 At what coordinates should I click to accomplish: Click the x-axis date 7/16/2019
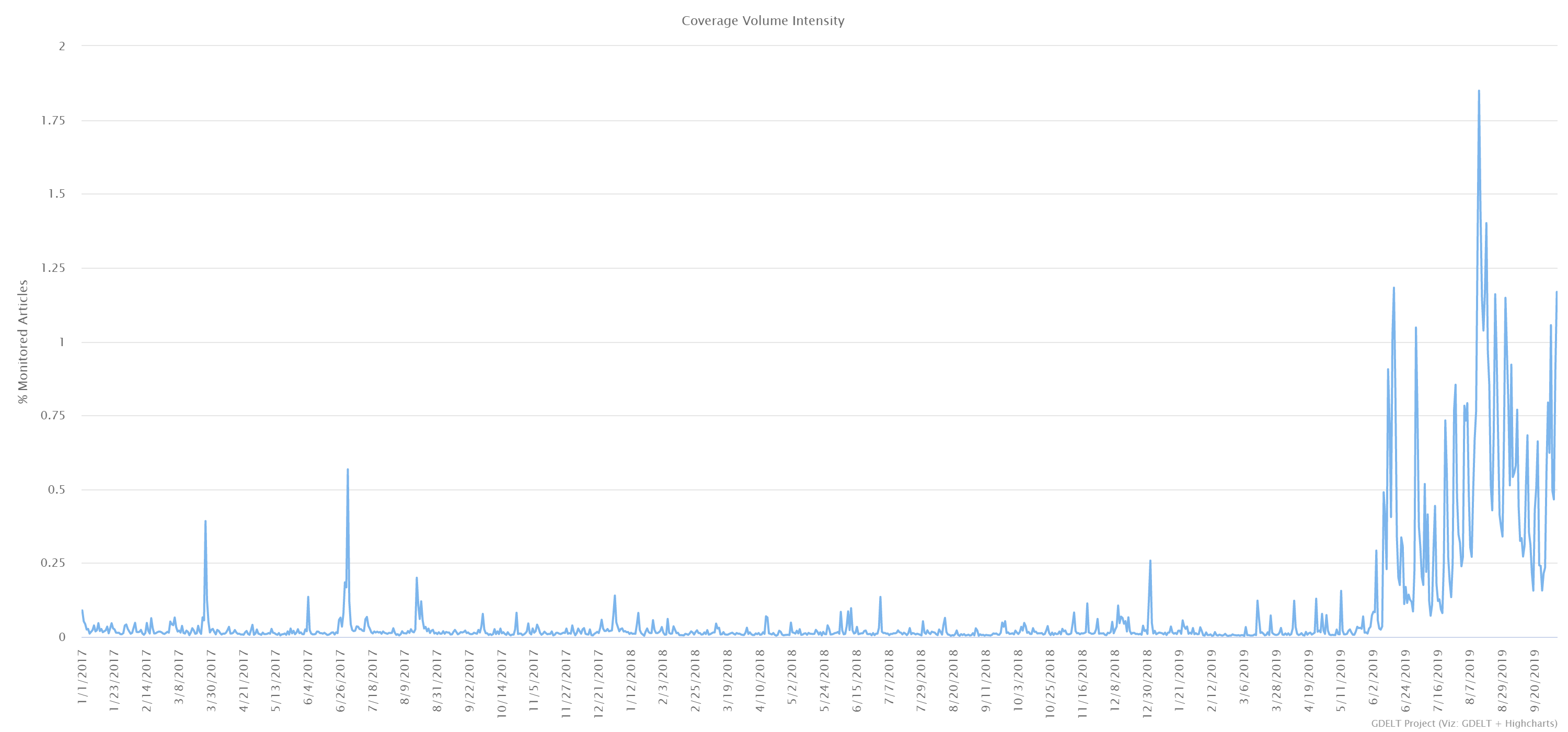(x=1438, y=680)
